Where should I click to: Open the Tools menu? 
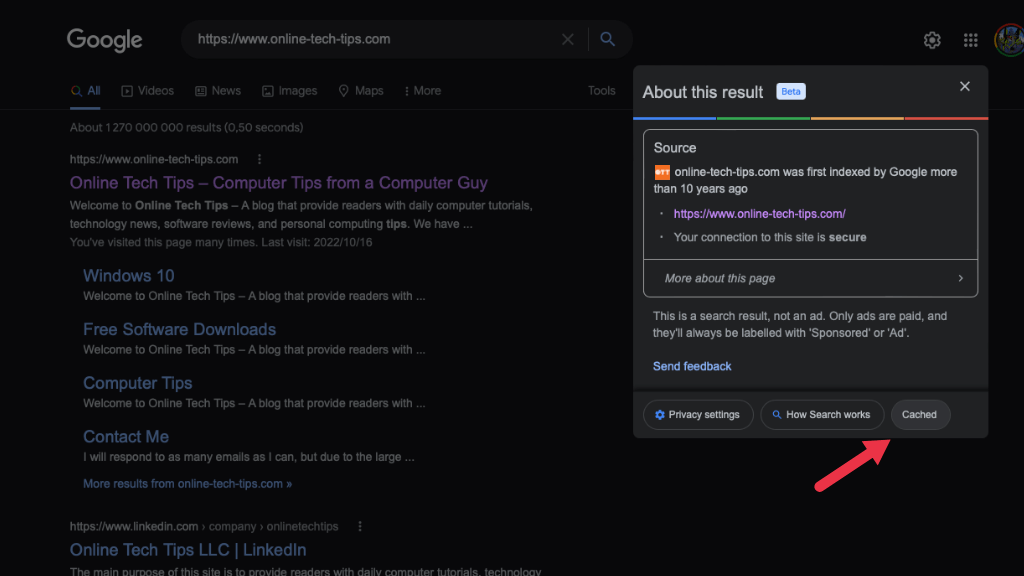(x=601, y=91)
